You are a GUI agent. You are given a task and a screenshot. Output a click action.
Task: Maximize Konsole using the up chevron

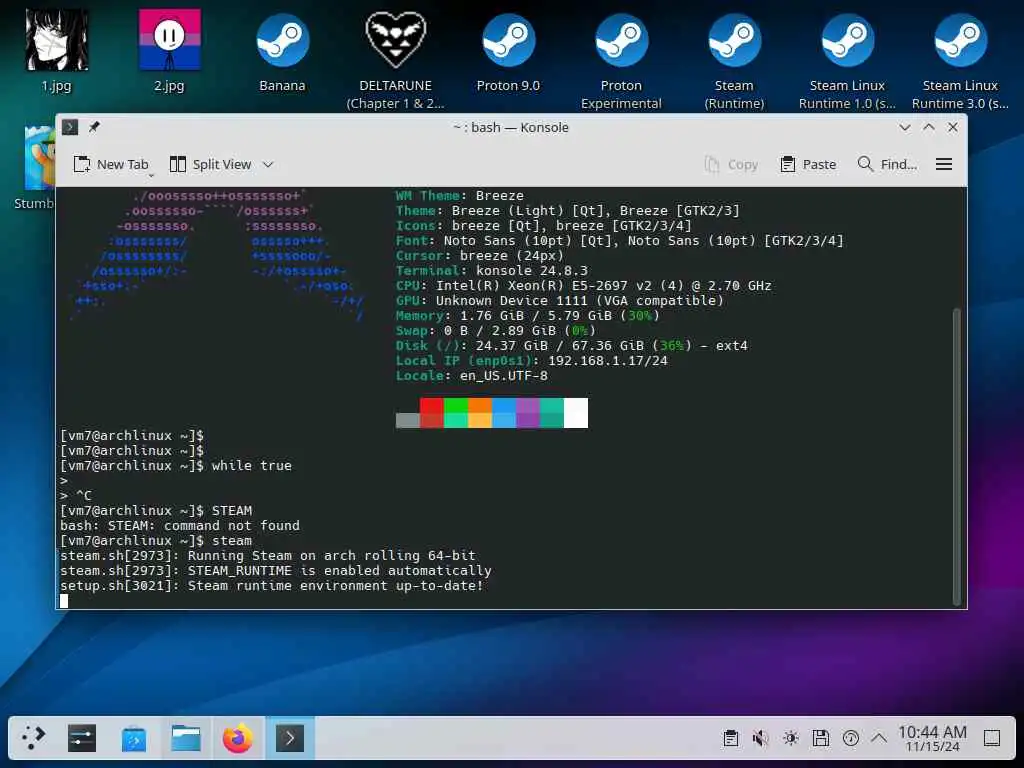click(x=929, y=127)
